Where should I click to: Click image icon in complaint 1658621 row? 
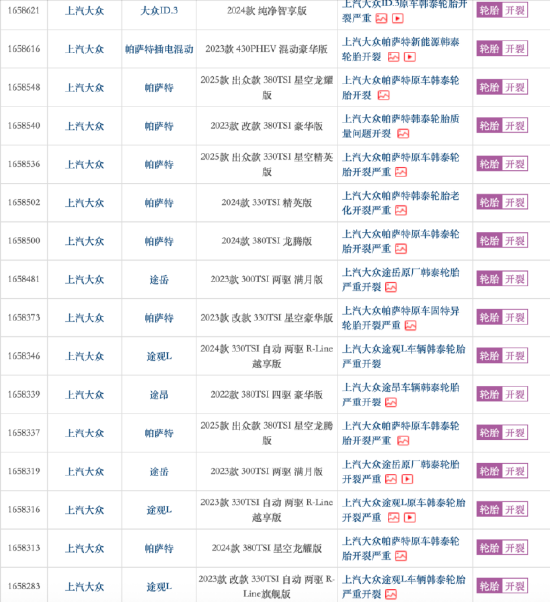click(x=381, y=18)
